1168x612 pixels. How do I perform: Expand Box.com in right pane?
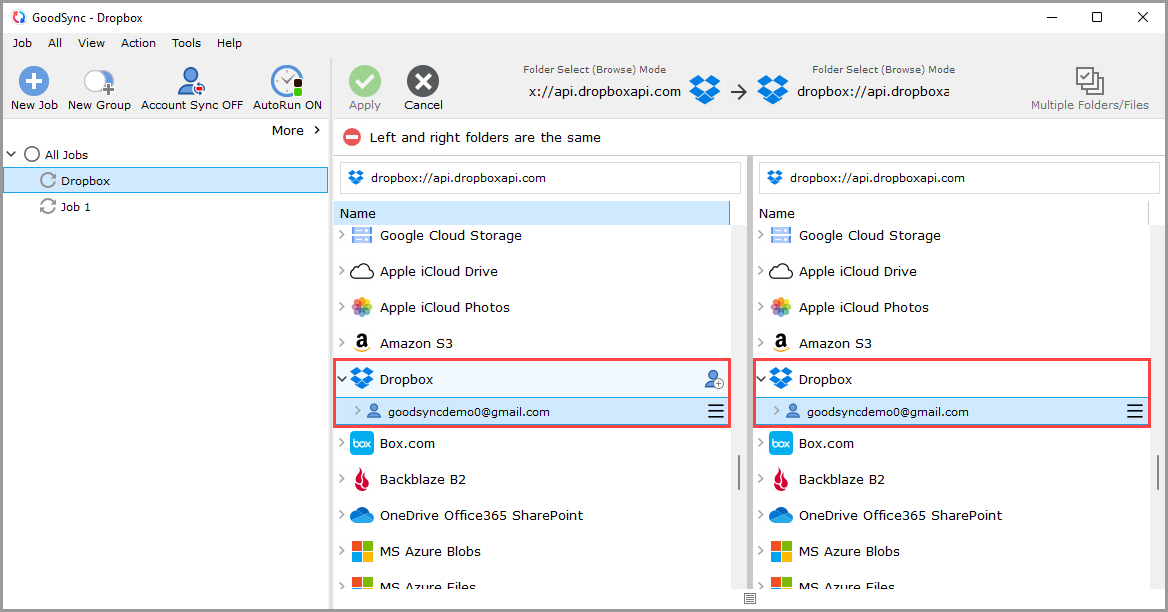(761, 442)
